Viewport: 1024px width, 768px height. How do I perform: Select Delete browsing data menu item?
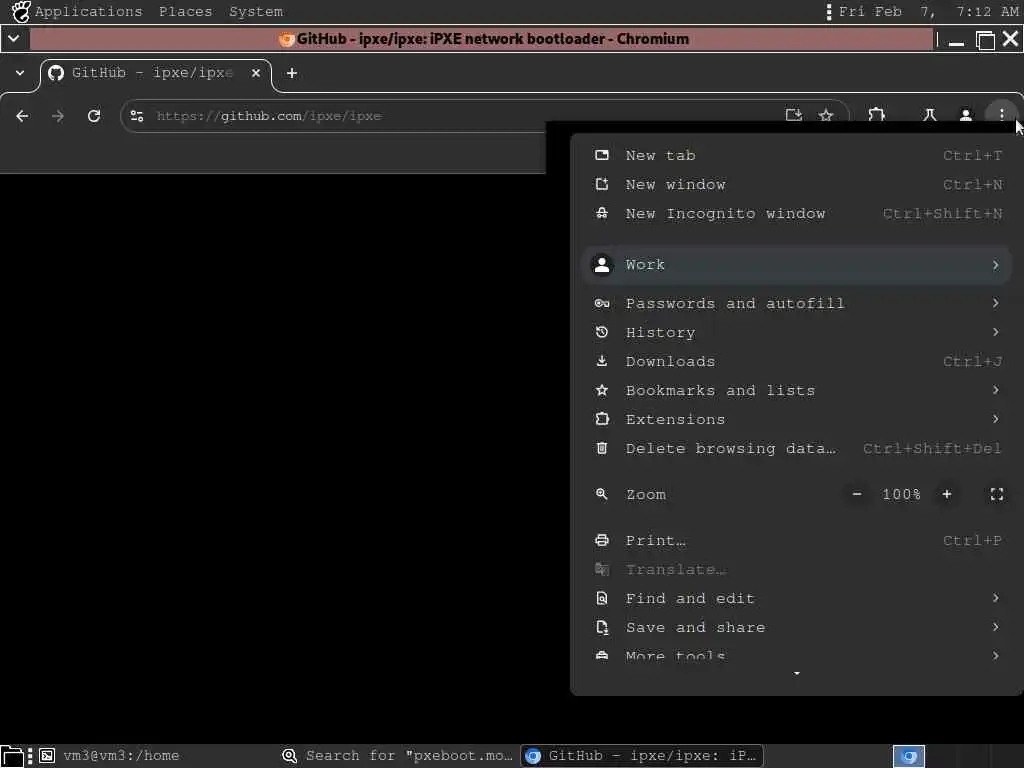(797, 449)
